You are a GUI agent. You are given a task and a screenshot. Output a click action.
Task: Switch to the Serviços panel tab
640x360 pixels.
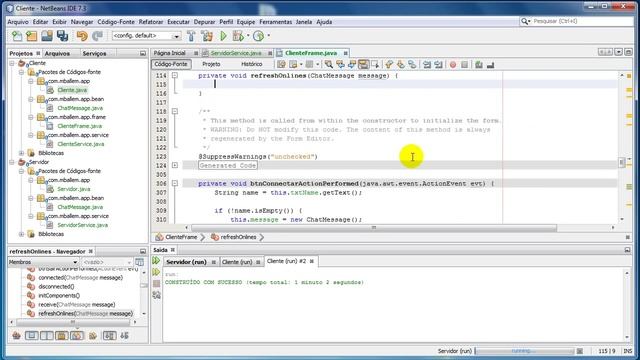click(94, 53)
